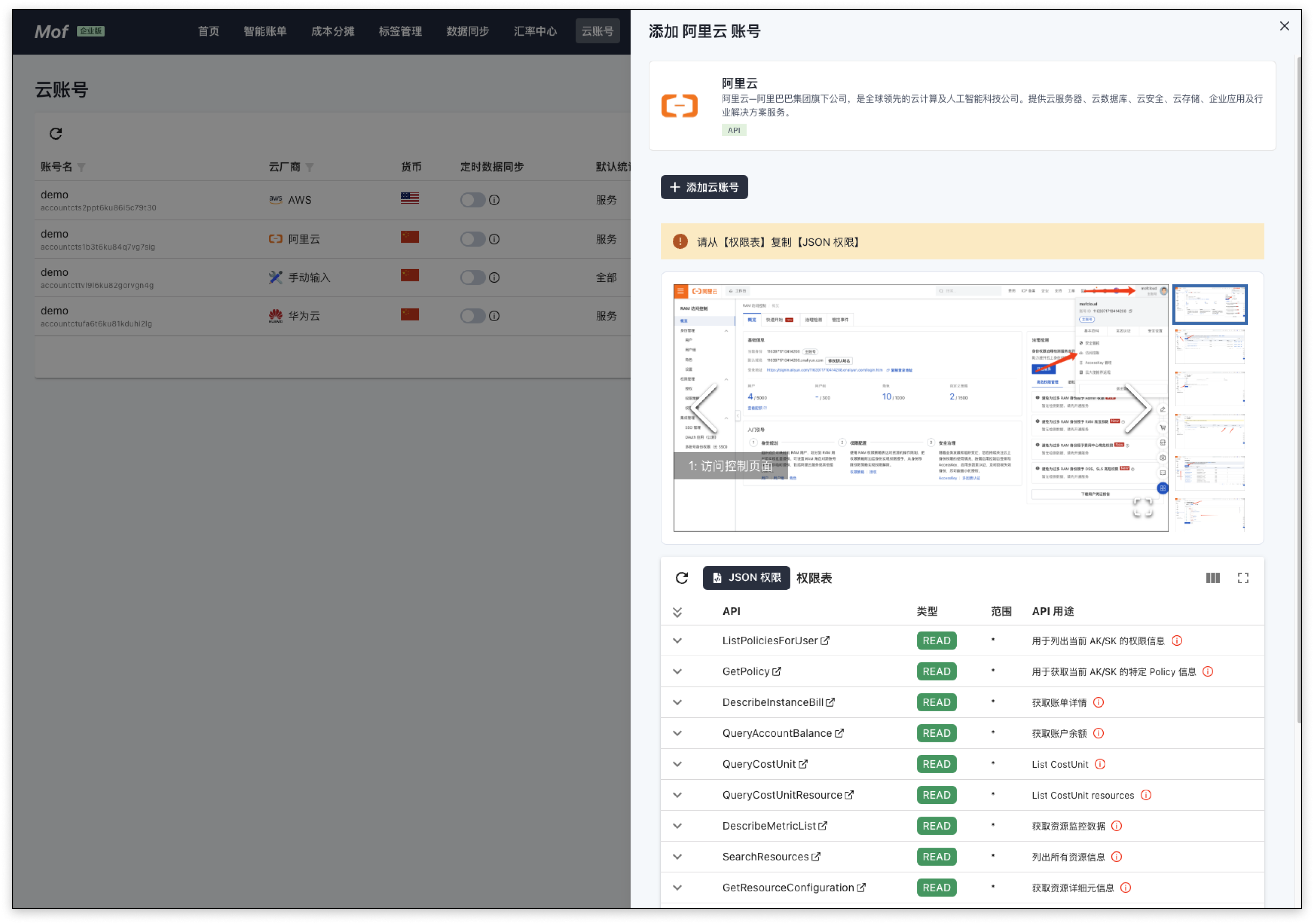Show info icon for 获取账户余额
Viewport: 1314px width, 924px height.
(x=1098, y=733)
